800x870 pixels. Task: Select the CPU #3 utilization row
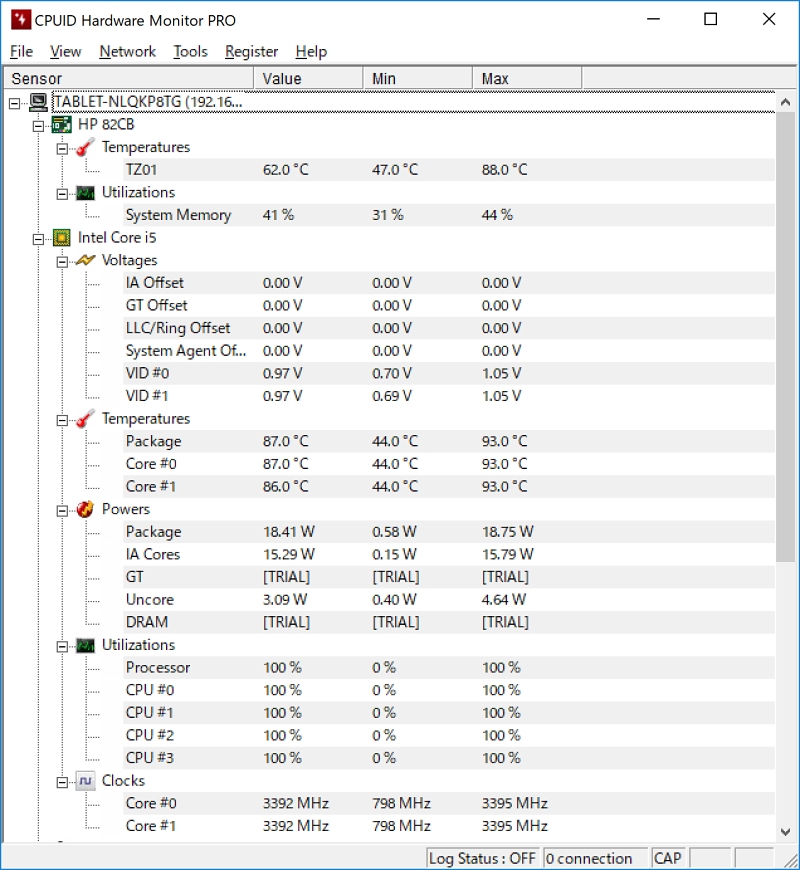coord(449,758)
